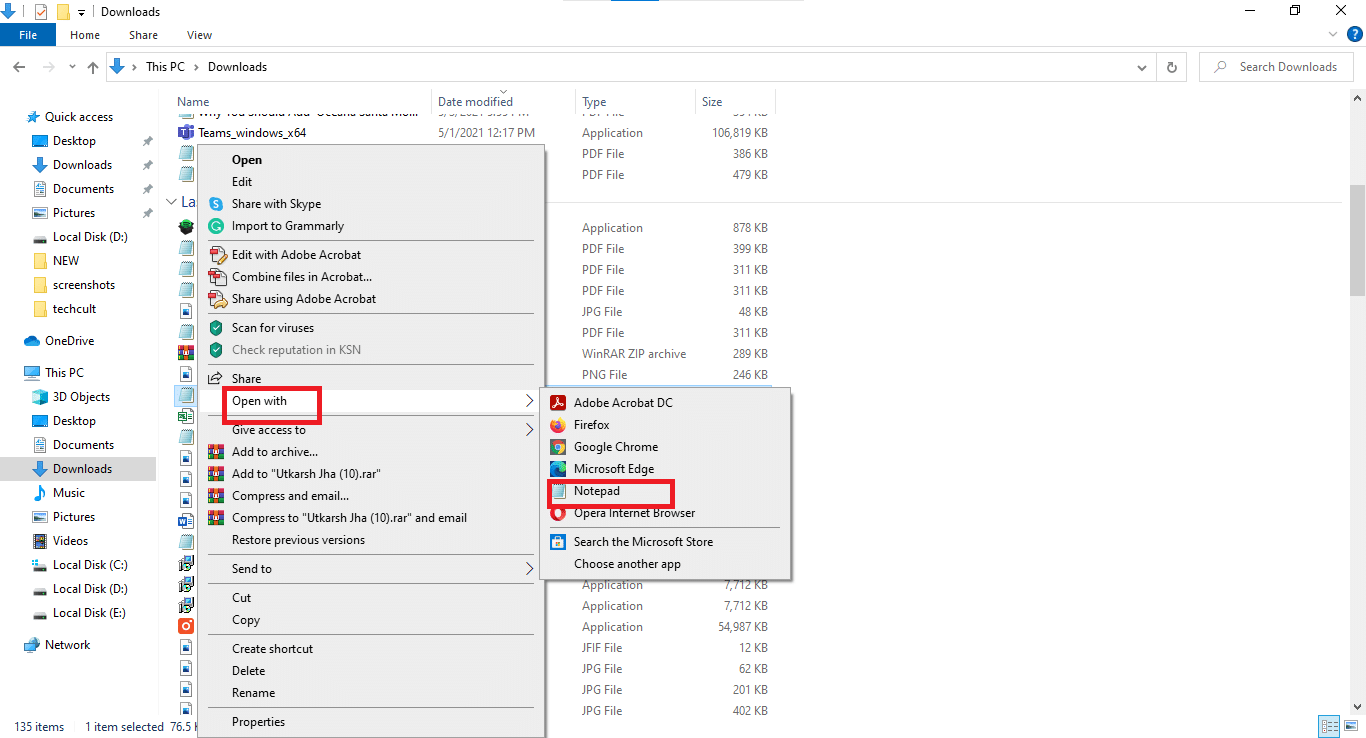This screenshot has width=1366, height=738.
Task: Click the refresh icon in the address bar
Action: pyautogui.click(x=1171, y=66)
